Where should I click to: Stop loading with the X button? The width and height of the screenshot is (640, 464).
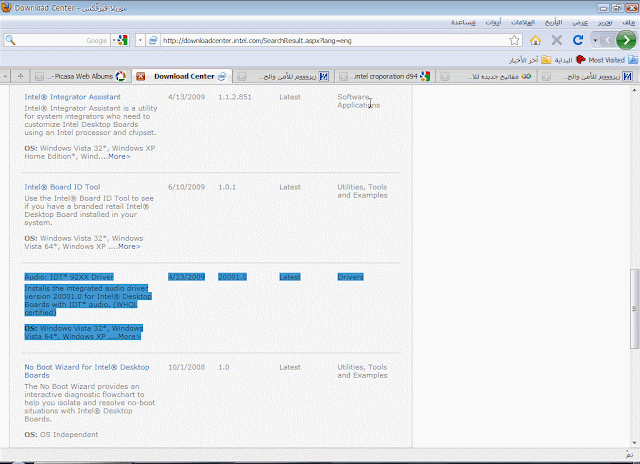[x=557, y=40]
